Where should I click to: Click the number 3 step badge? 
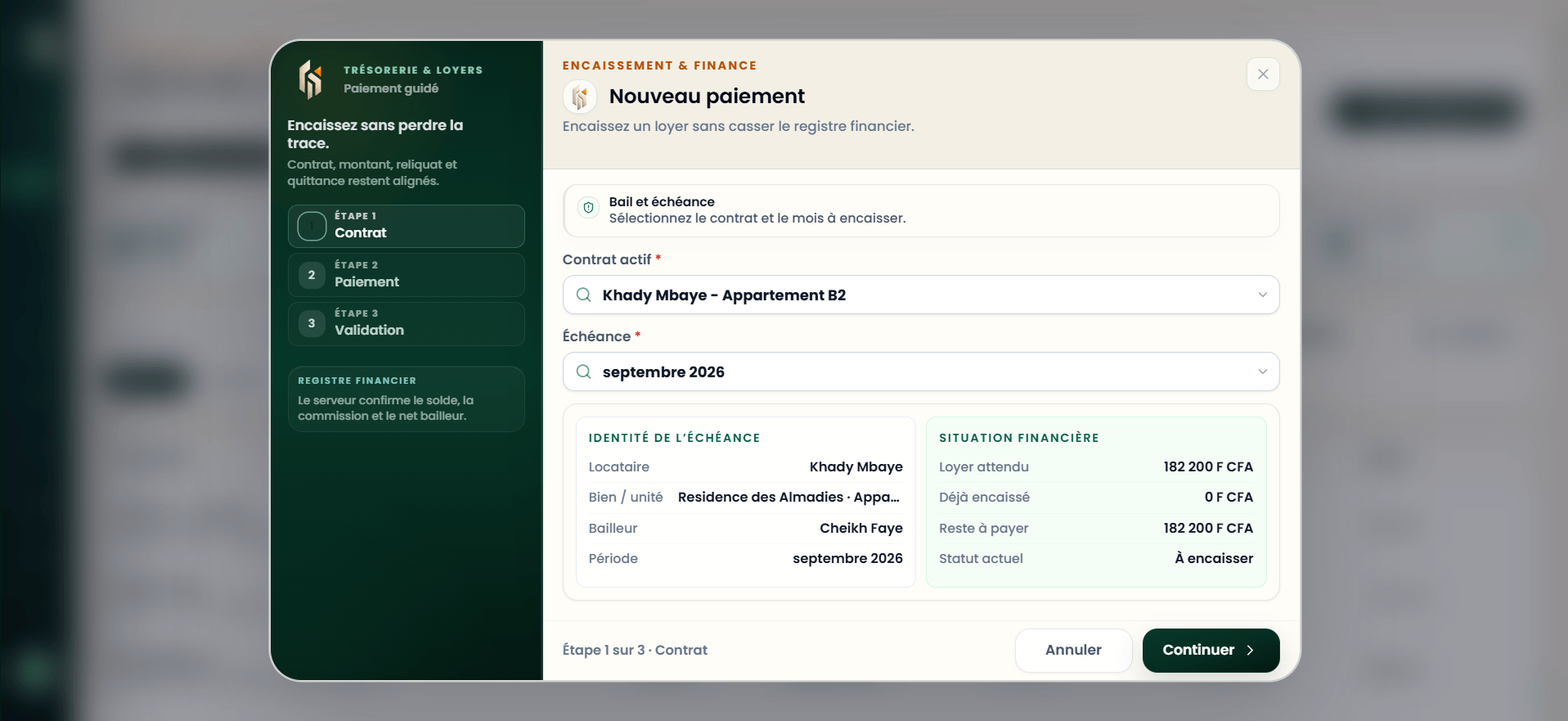tap(312, 323)
